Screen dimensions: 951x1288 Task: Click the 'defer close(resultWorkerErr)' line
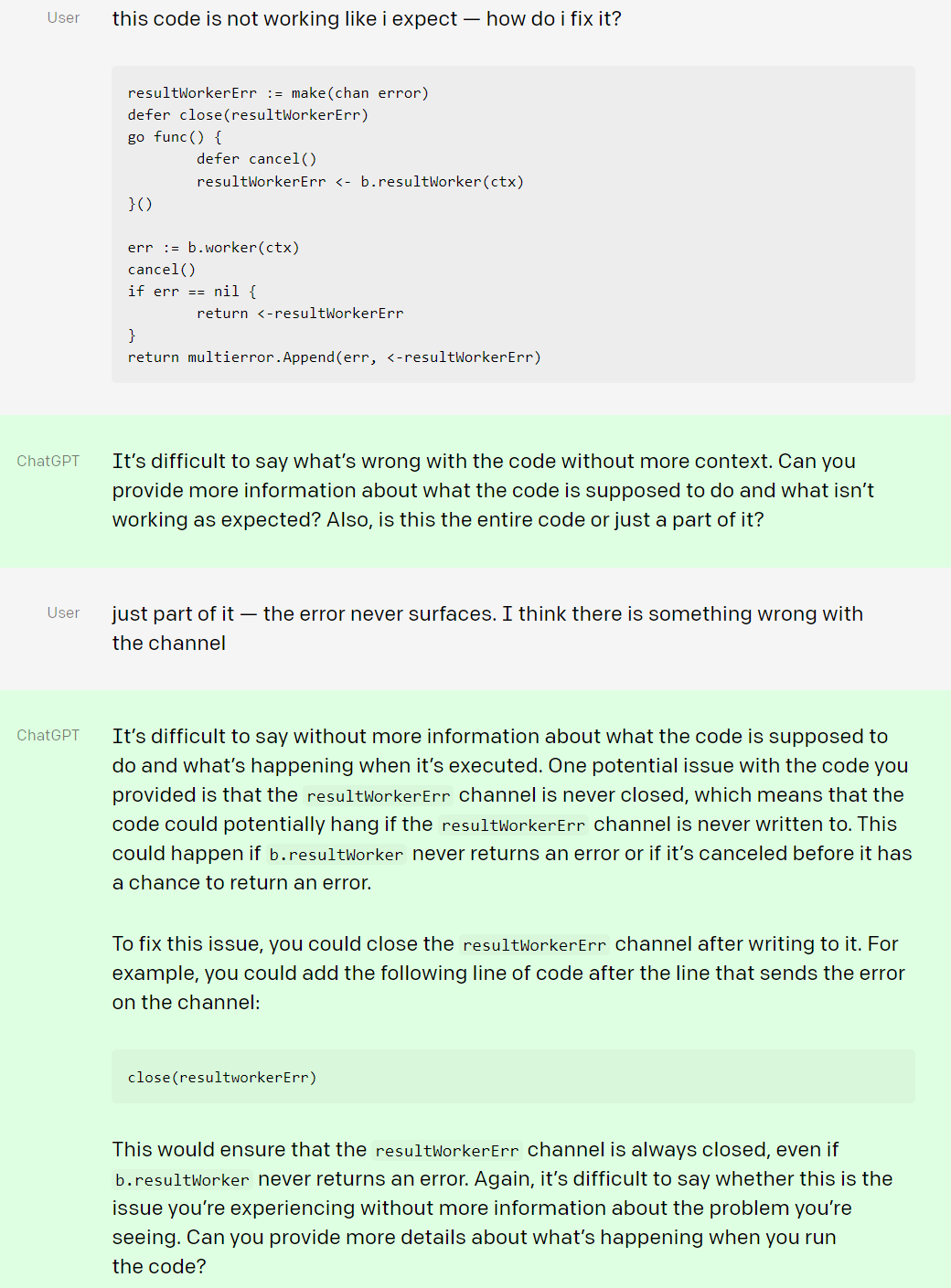coord(248,115)
